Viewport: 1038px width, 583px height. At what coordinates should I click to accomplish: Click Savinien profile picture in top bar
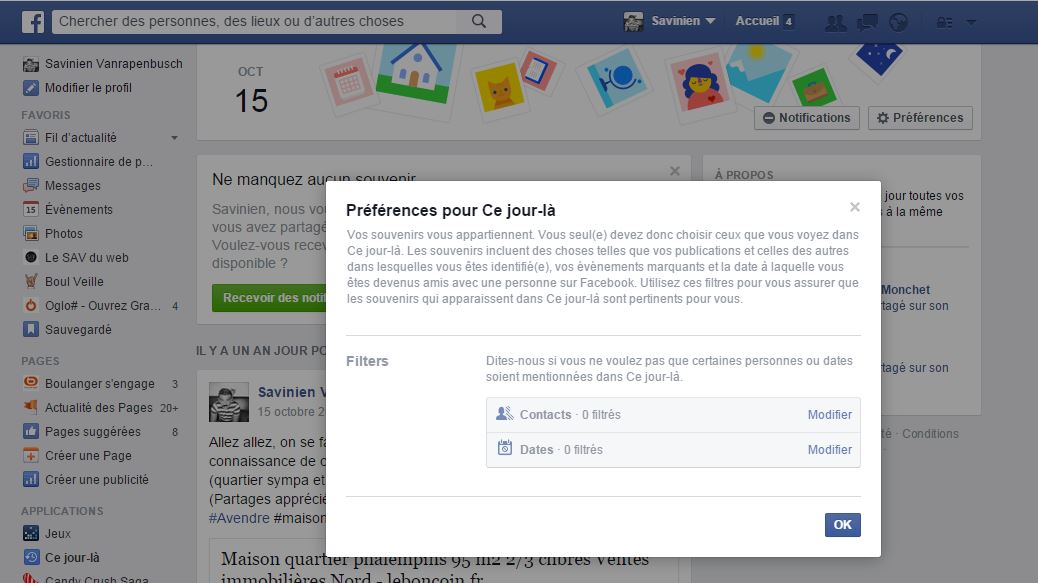coord(633,22)
